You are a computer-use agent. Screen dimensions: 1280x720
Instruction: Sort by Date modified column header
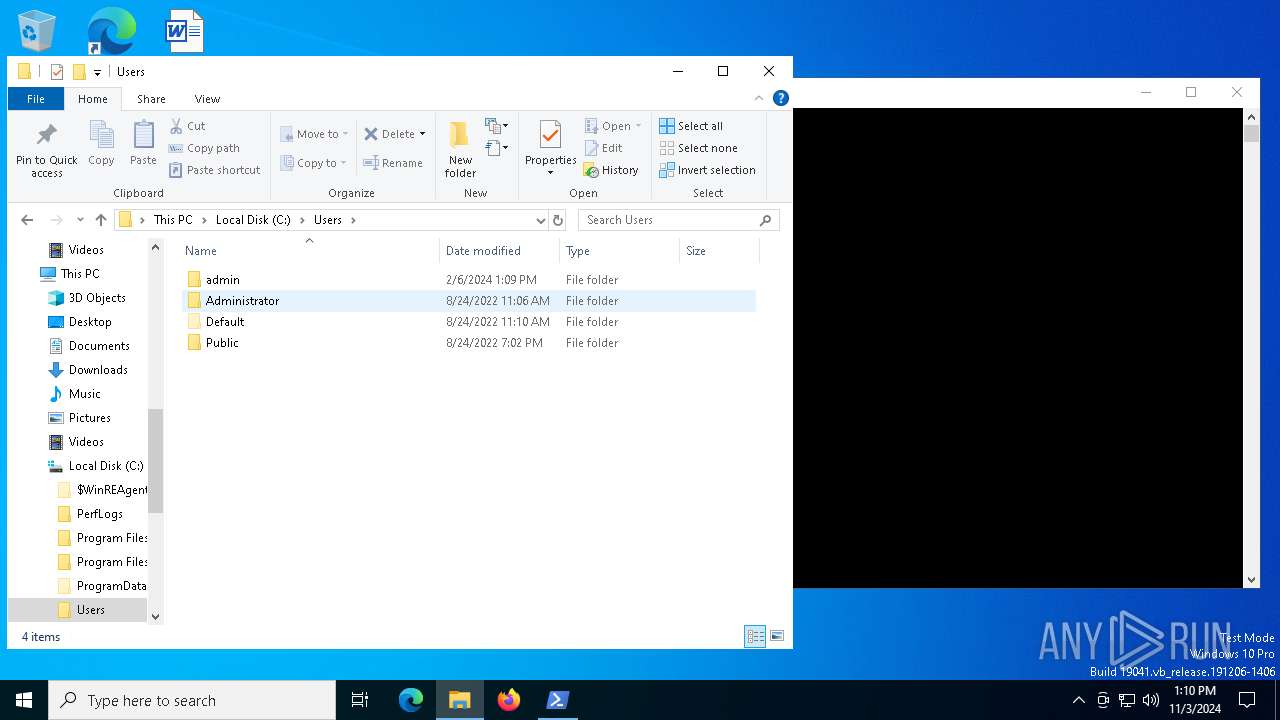click(499, 251)
